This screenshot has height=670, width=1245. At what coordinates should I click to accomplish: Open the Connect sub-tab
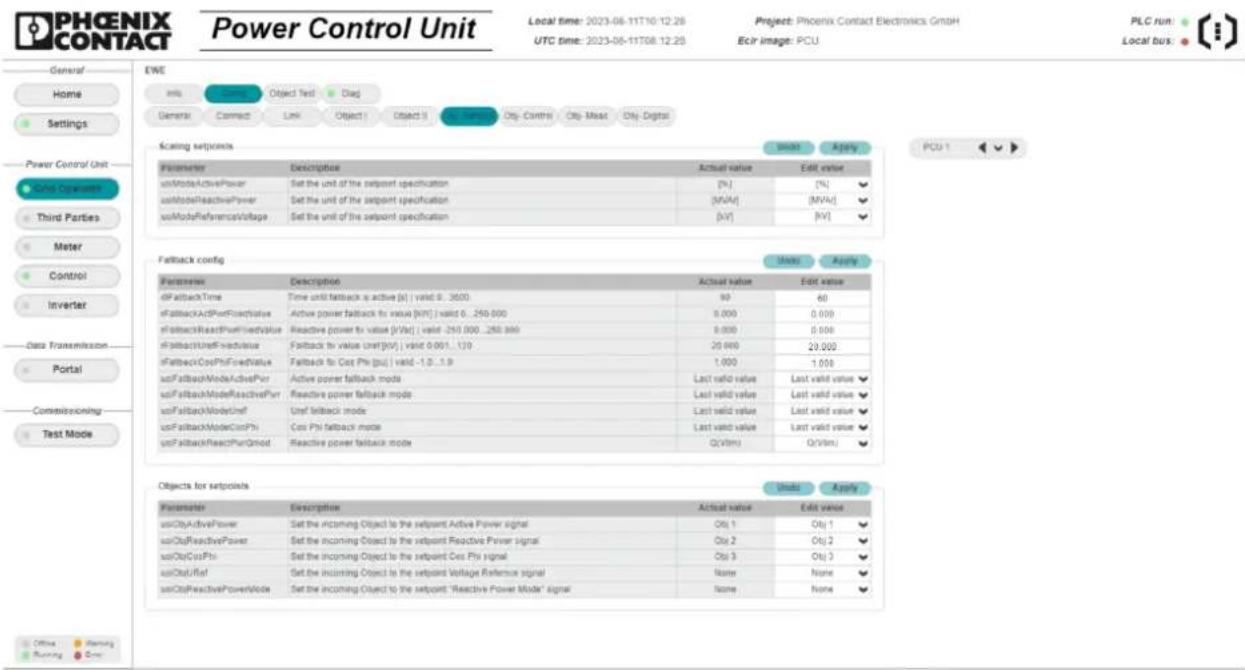(x=233, y=116)
